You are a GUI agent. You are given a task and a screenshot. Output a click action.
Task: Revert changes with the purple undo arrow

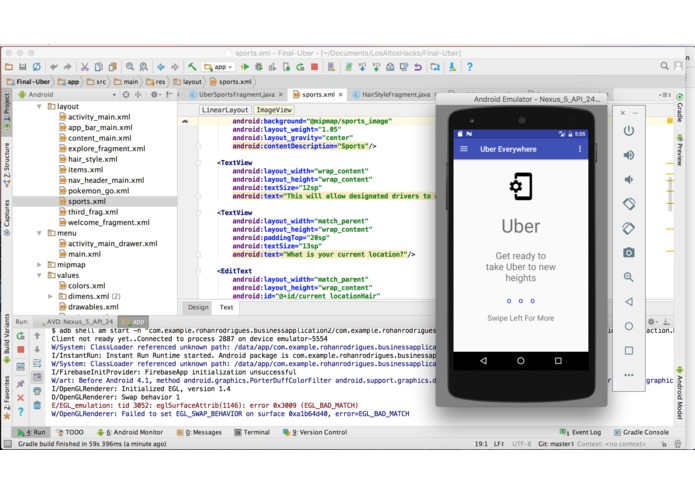(418, 67)
